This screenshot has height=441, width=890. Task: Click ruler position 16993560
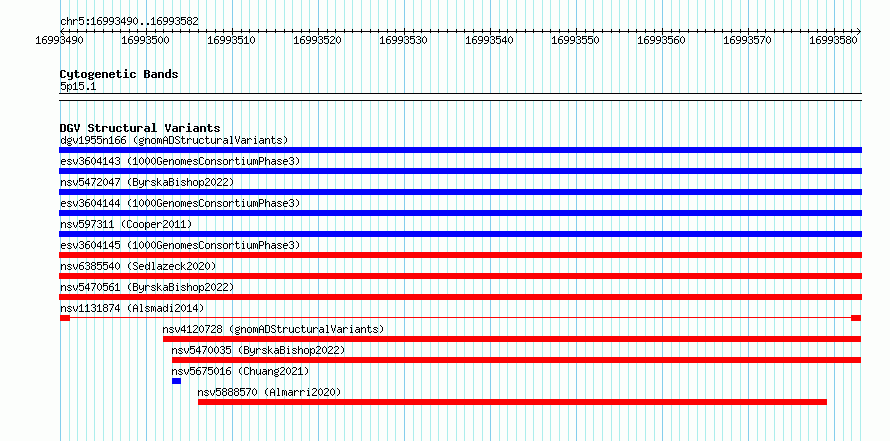662,40
